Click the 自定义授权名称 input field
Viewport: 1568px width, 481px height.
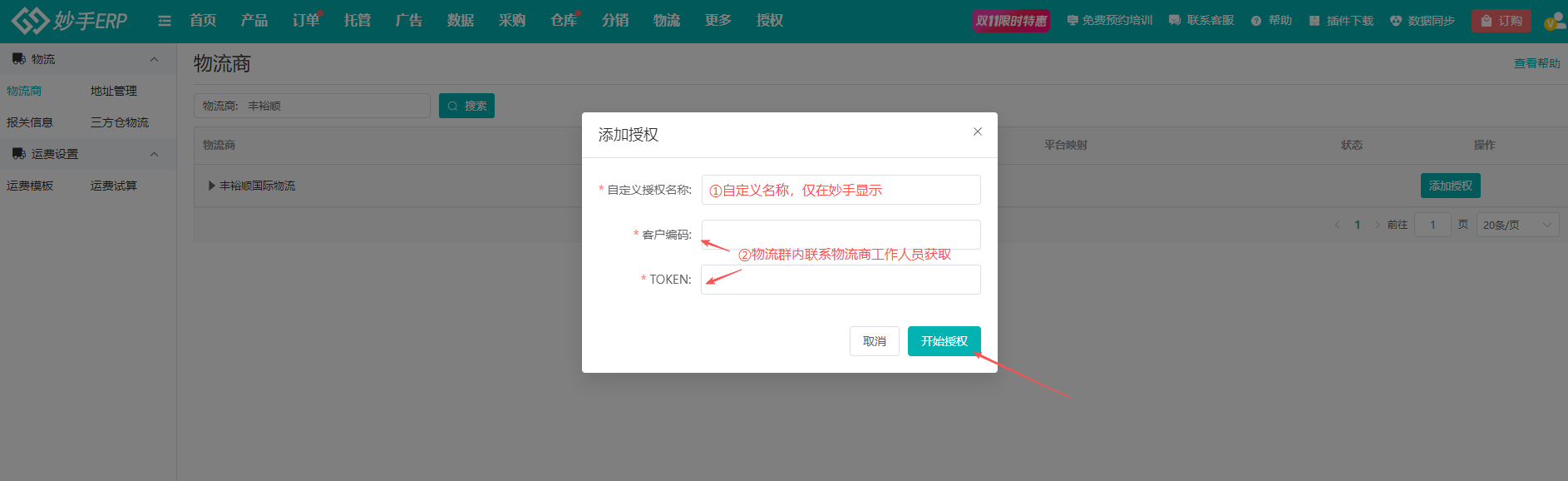pos(841,190)
